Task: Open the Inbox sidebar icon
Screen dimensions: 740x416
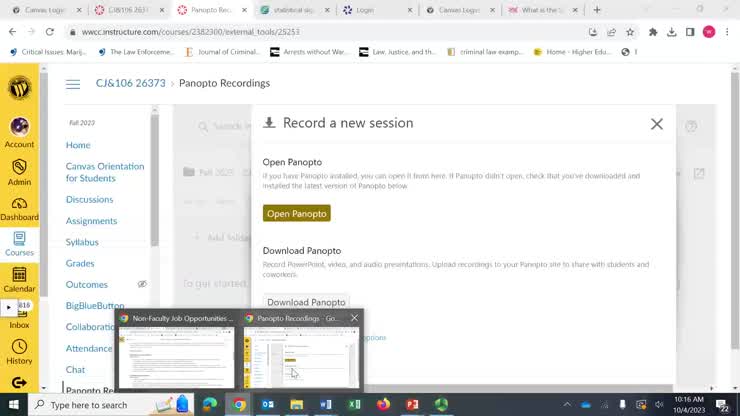Action: (x=19, y=315)
